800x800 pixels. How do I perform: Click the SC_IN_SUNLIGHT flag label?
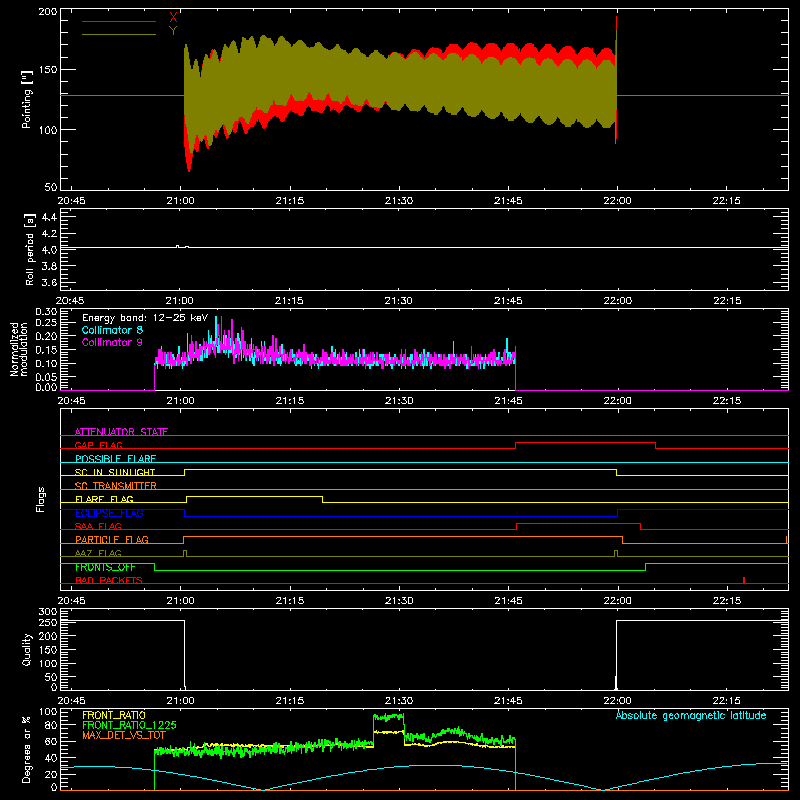(x=115, y=472)
